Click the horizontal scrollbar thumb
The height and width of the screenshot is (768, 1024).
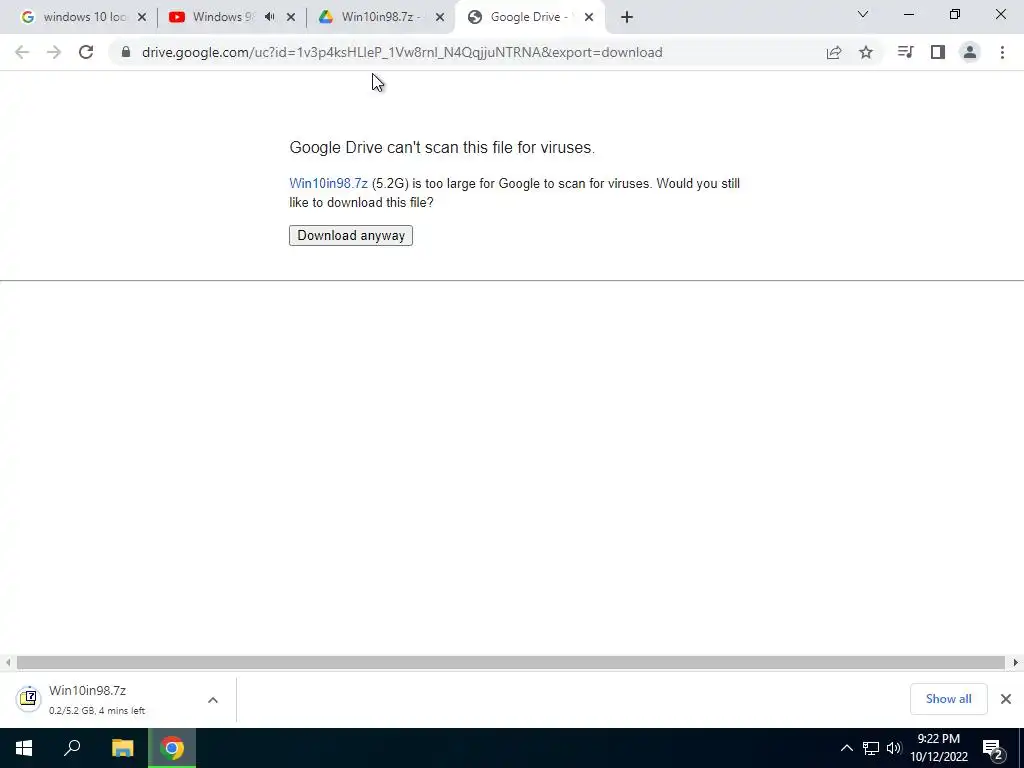(511, 662)
